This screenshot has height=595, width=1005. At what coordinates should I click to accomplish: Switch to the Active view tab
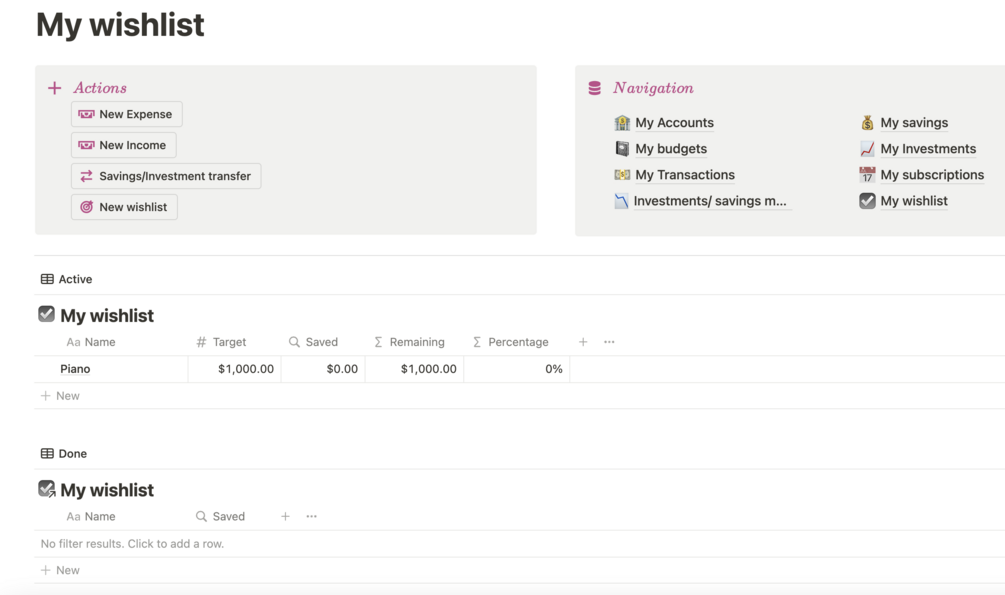pos(67,279)
